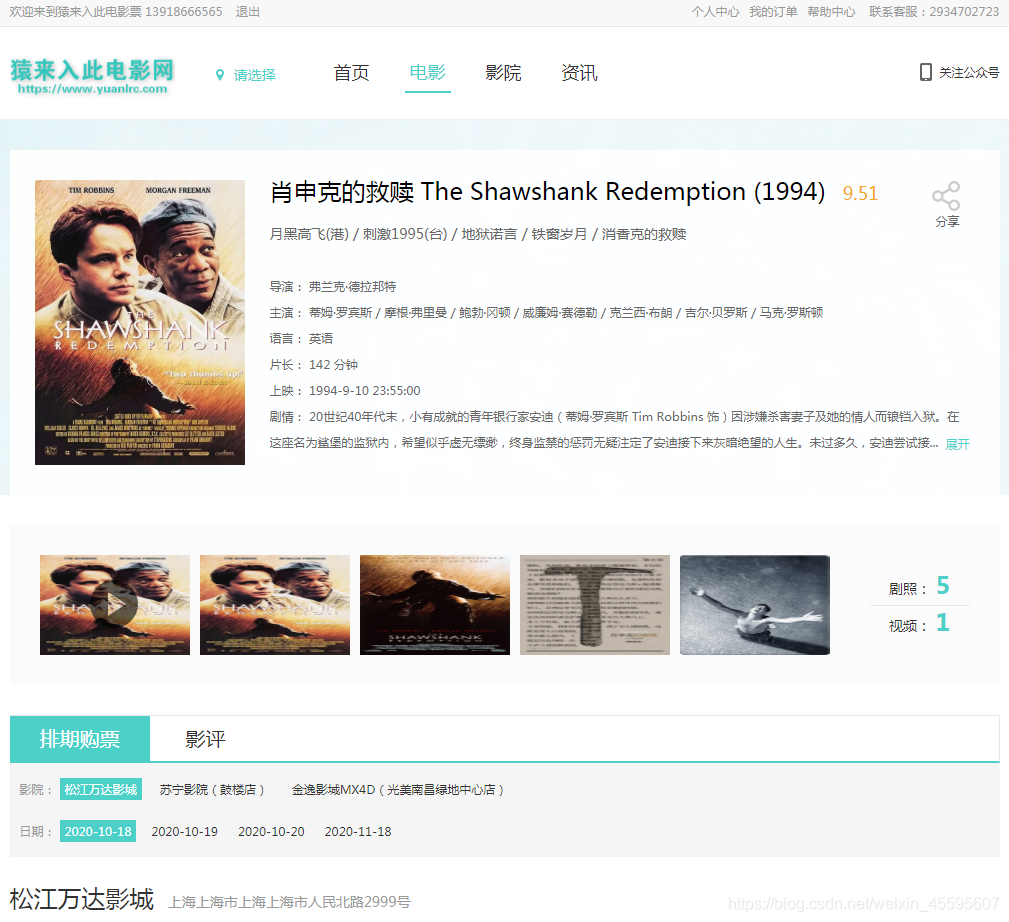Open the Shawshank movie poster image
Viewport: 1009px width, 922px height.
(140, 322)
